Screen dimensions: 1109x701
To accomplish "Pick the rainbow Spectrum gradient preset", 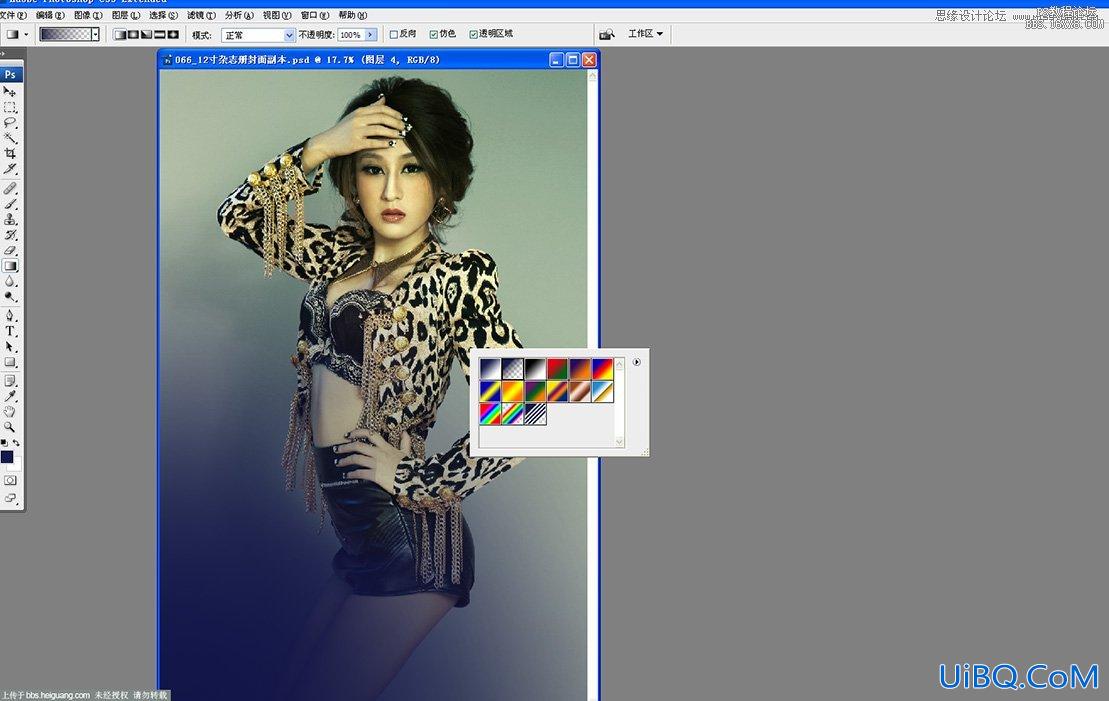I will (489, 414).
